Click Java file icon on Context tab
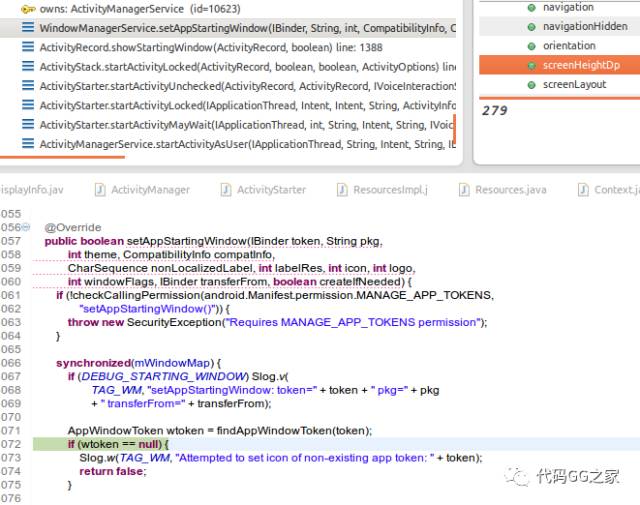Screen dimensions: 640x505 click(583, 190)
